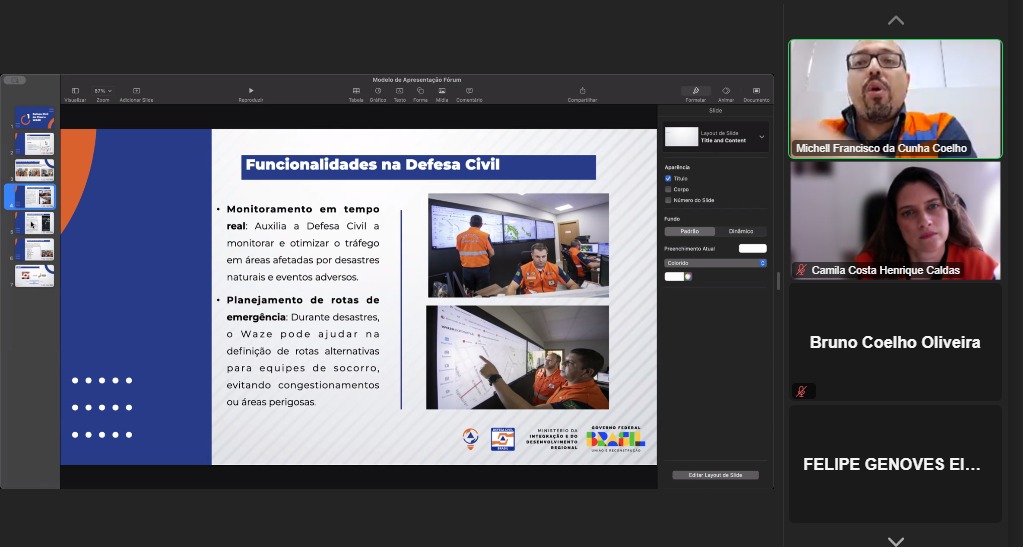Click the Ministério da Integração logo text
The image size is (1023, 547).
553,439
